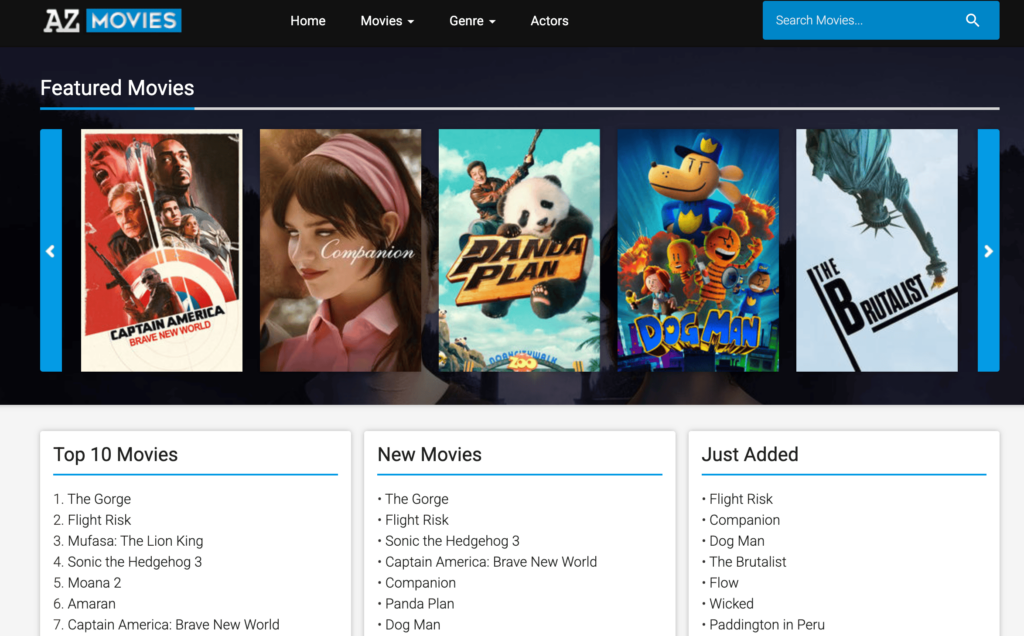Screen dimensions: 1024x636
Task: Click the search magnifier icon
Action: [x=972, y=20]
